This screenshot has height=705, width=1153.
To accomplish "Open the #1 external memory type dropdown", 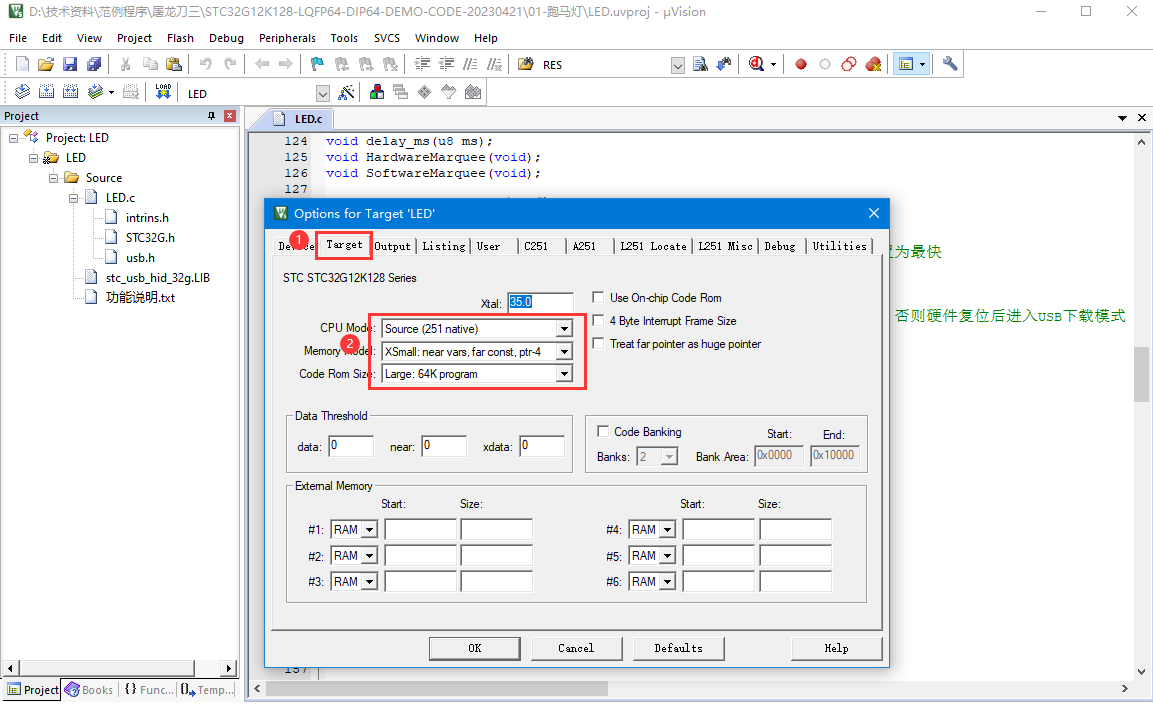I will point(369,529).
